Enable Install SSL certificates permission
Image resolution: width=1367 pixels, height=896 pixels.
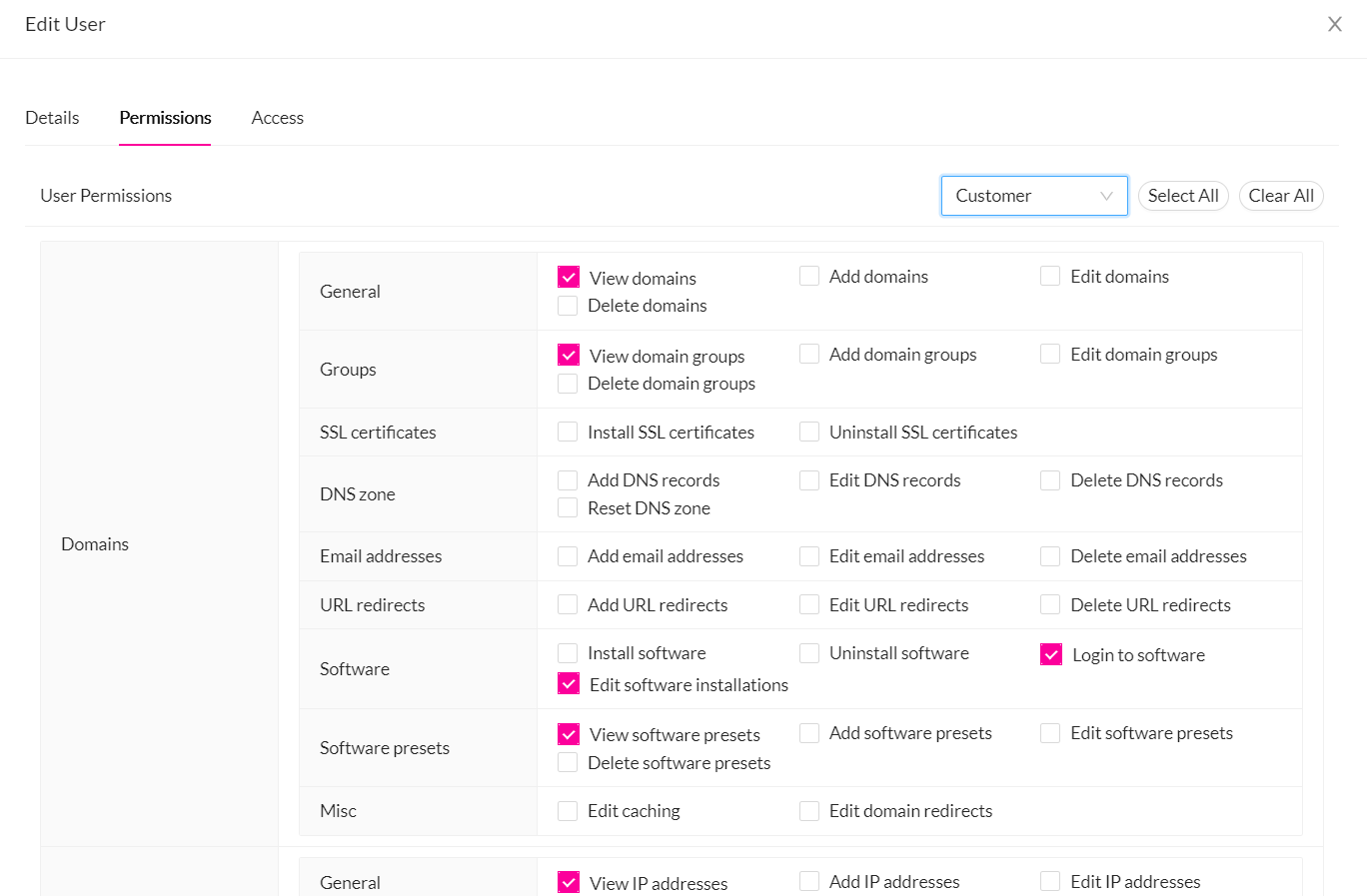(568, 432)
